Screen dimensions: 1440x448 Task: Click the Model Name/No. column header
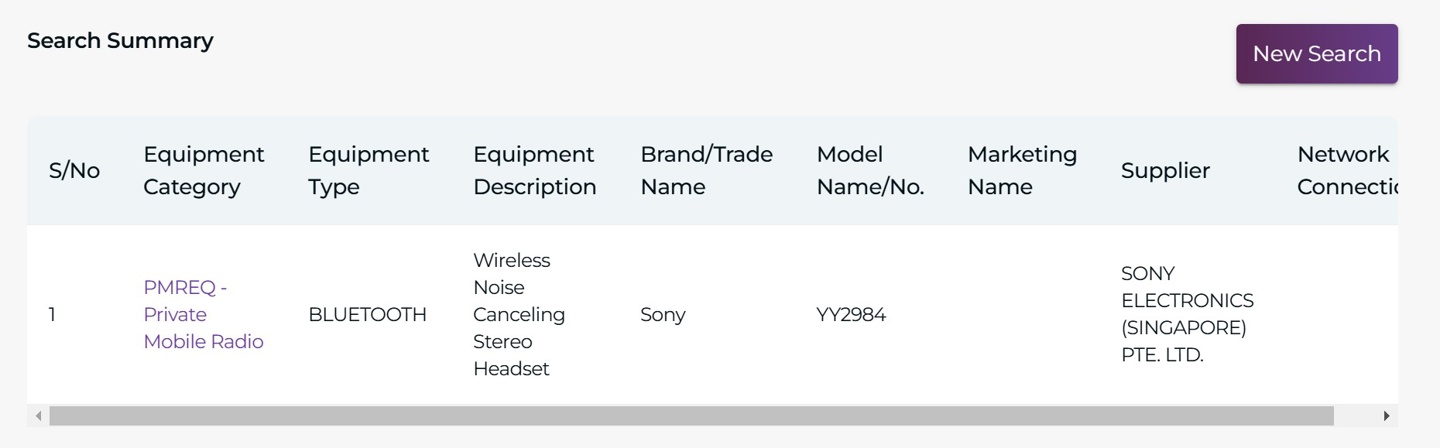point(870,171)
